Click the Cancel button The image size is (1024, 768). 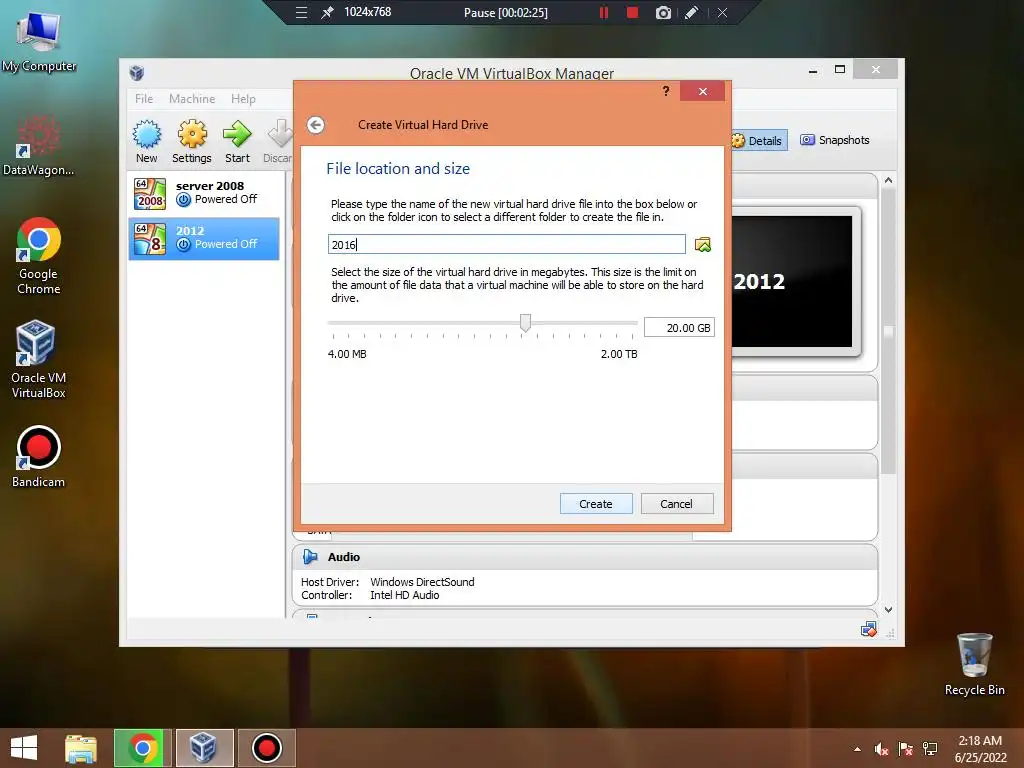(677, 504)
